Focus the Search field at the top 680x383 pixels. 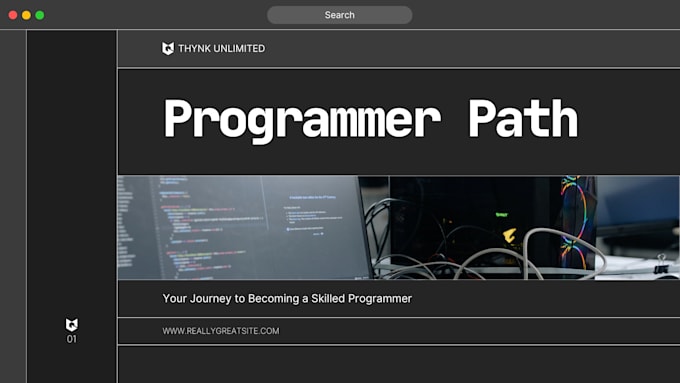tap(340, 15)
